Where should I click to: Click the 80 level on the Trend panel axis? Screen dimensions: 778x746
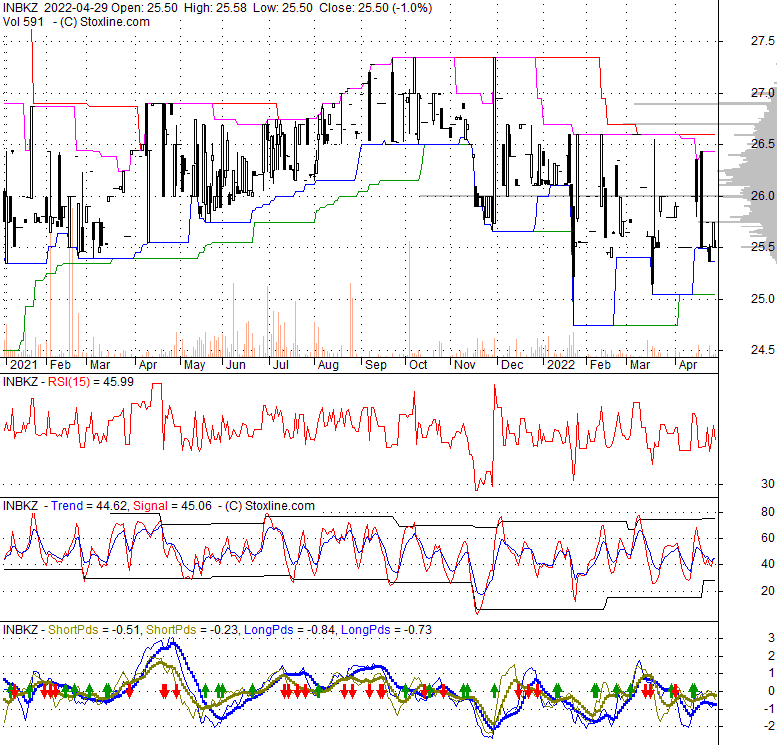[x=768, y=512]
